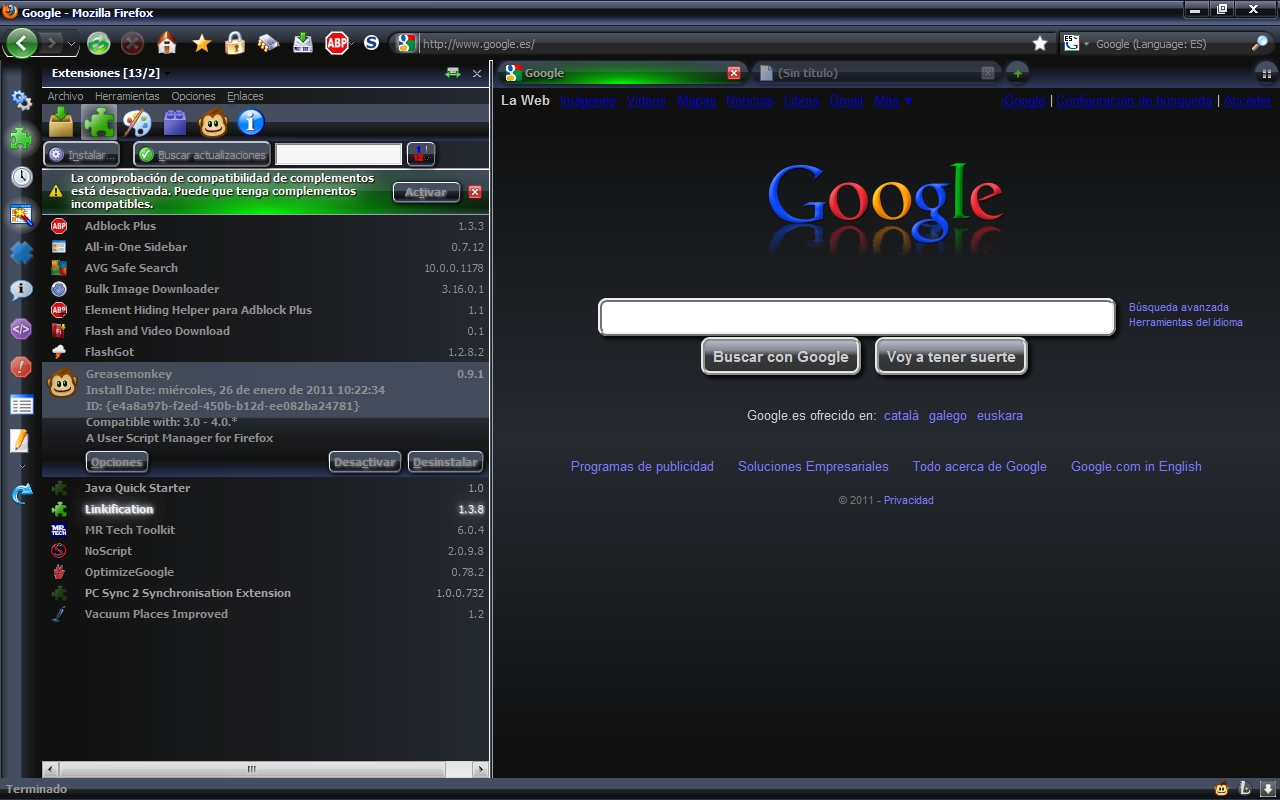Click the Activar compatibility check button
Viewport: 1280px width, 800px height.
click(x=426, y=192)
